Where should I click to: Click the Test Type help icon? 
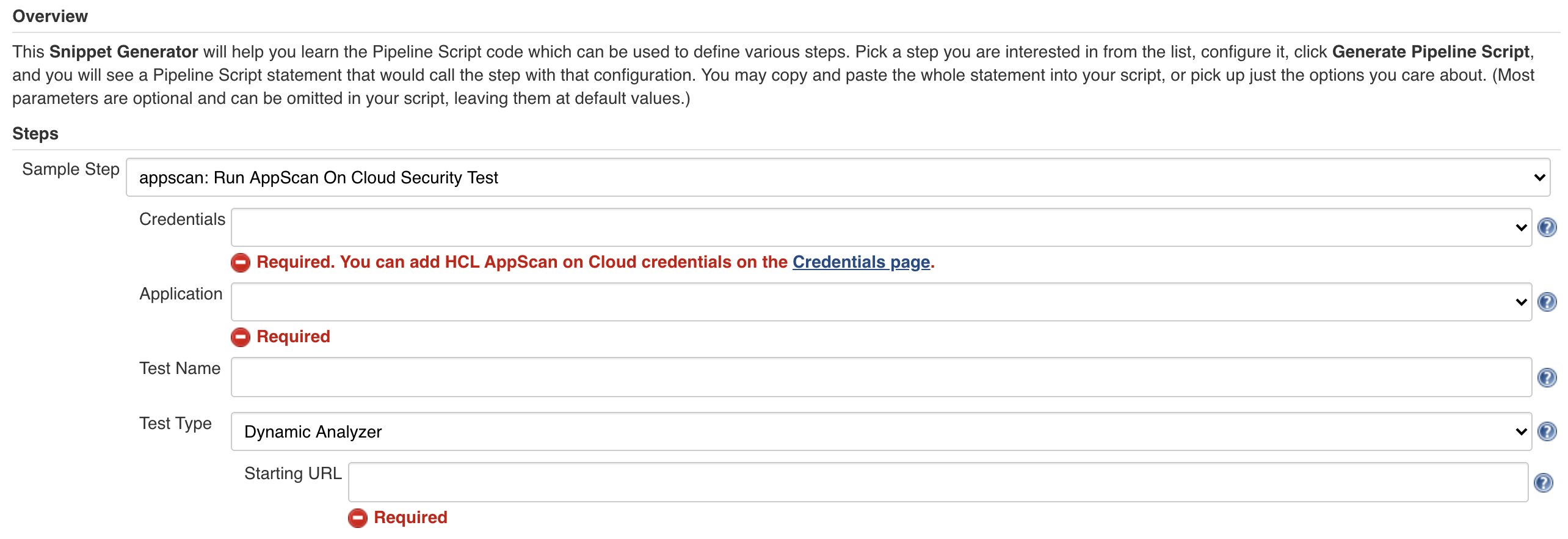click(x=1547, y=431)
